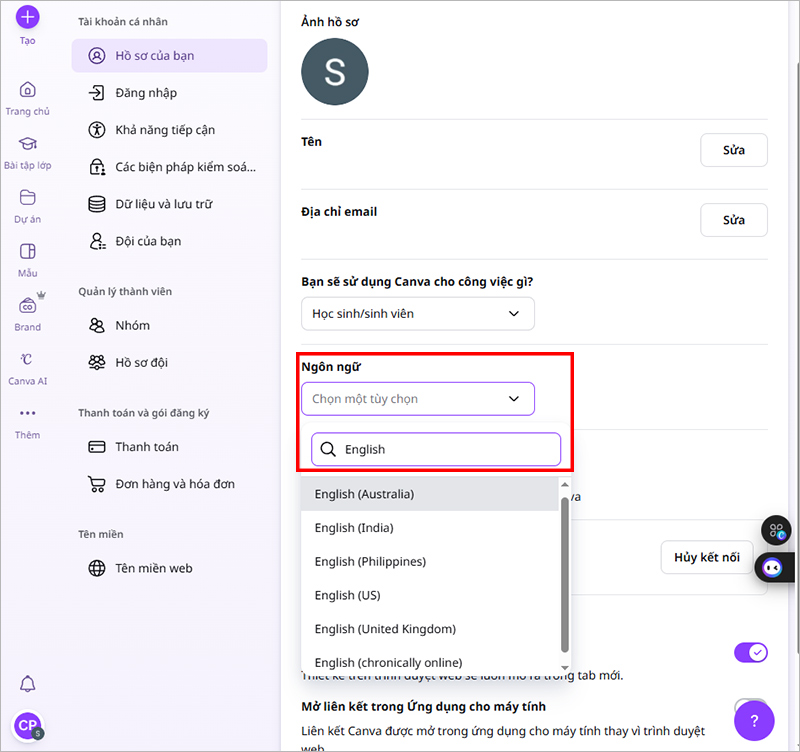Open Mẫu templates icon
This screenshot has width=800, height=752.
click(27, 251)
